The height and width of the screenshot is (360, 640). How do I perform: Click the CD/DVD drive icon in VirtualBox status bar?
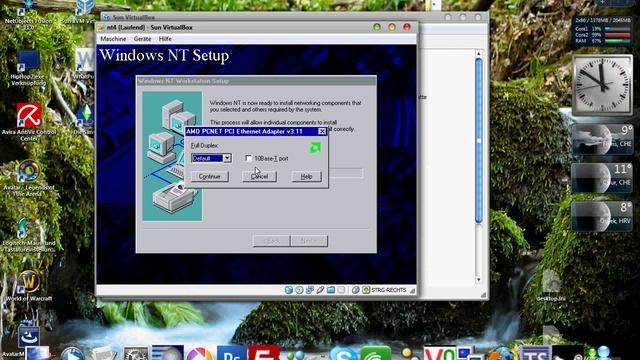point(299,290)
